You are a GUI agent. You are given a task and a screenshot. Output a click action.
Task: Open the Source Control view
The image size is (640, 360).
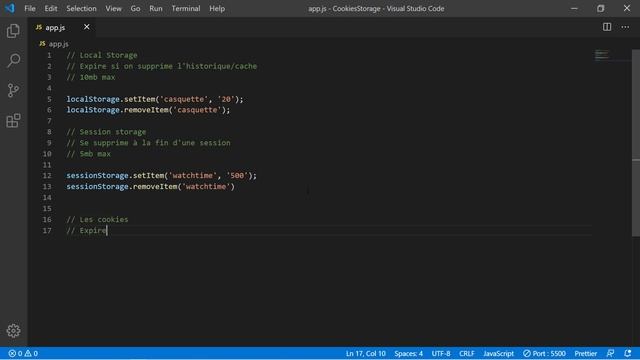13,90
